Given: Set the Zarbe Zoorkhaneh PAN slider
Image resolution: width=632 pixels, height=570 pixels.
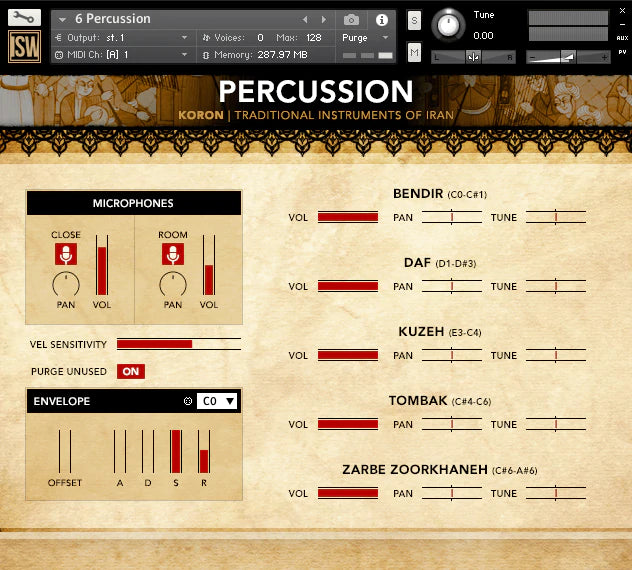Looking at the screenshot, I should [x=452, y=493].
